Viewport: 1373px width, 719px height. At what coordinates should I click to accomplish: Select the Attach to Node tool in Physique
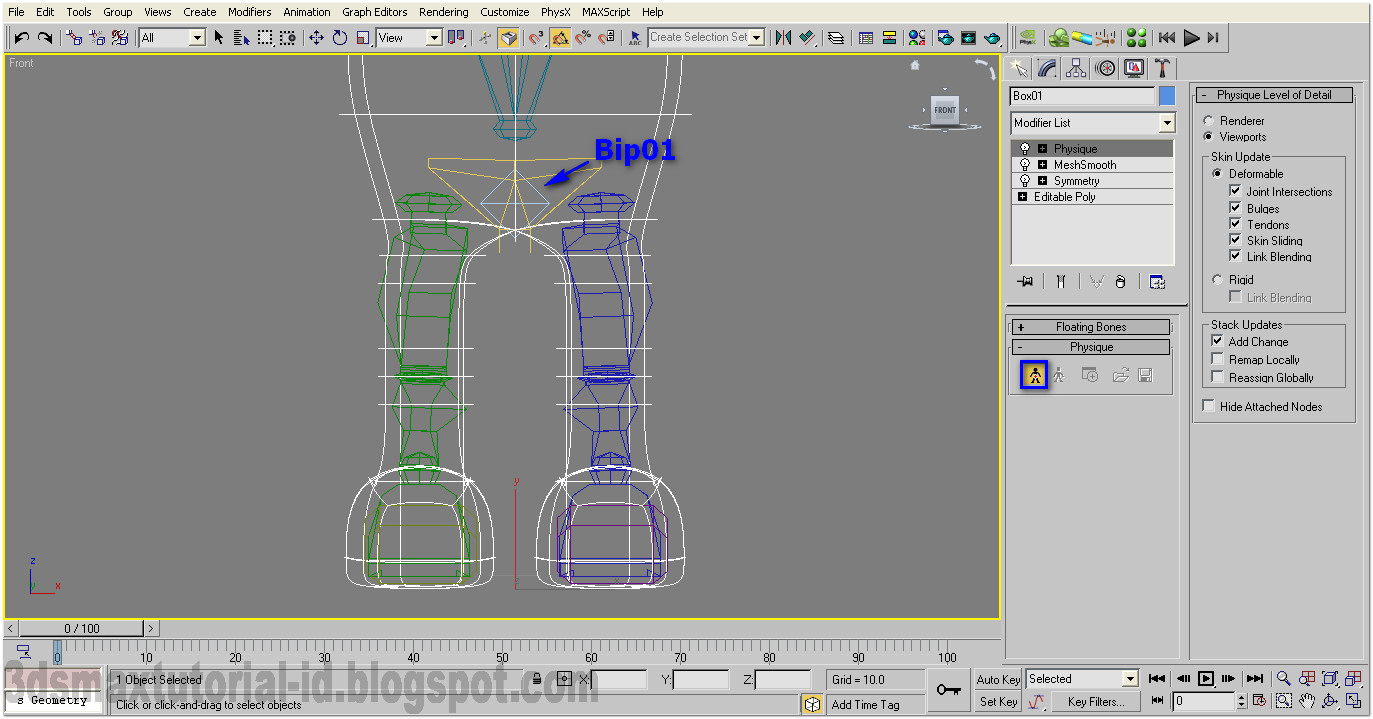[1033, 374]
